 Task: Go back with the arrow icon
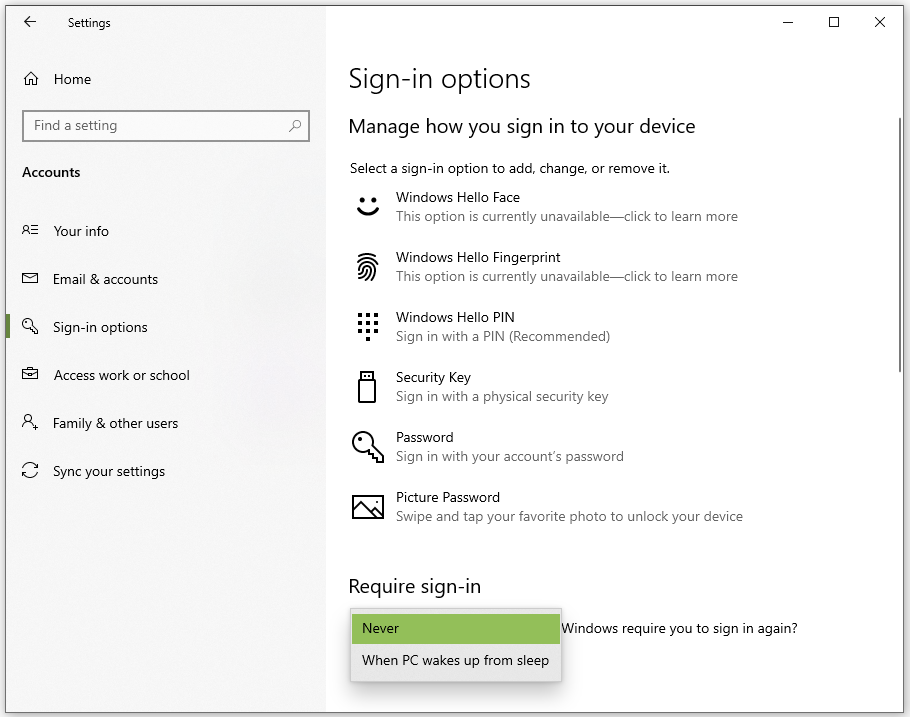point(30,22)
